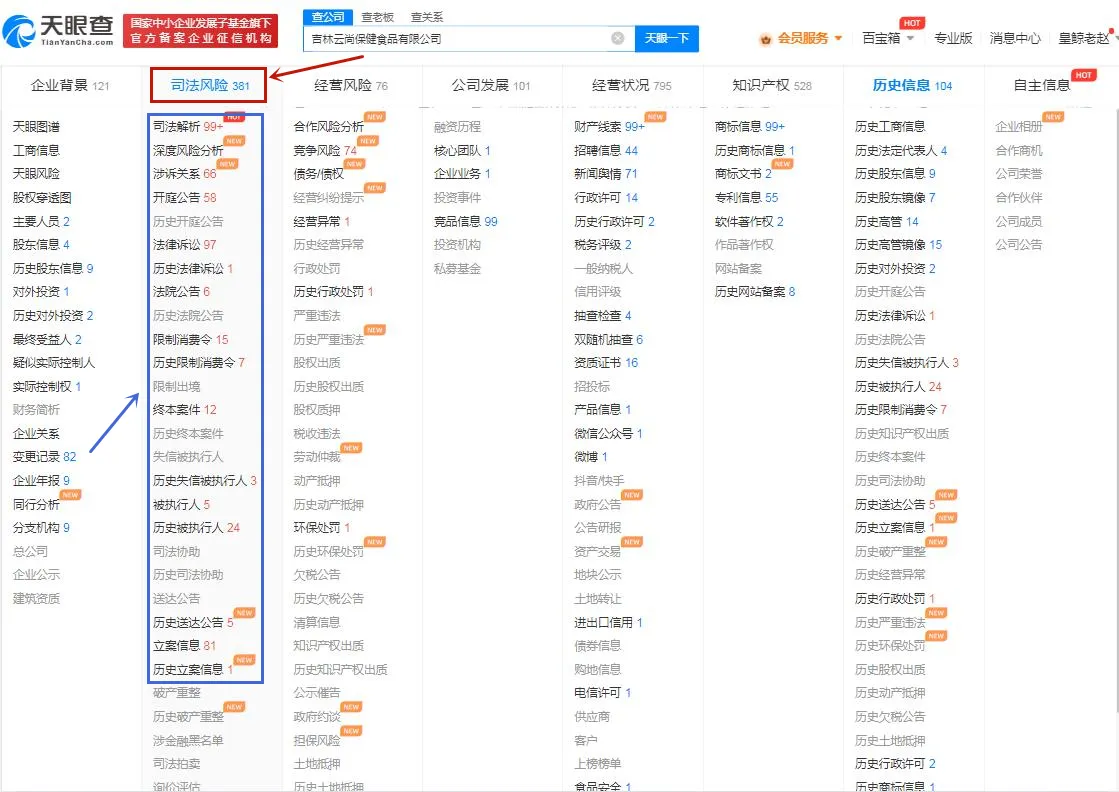
Task: Click the 天眼查 logo
Action: pos(59,30)
